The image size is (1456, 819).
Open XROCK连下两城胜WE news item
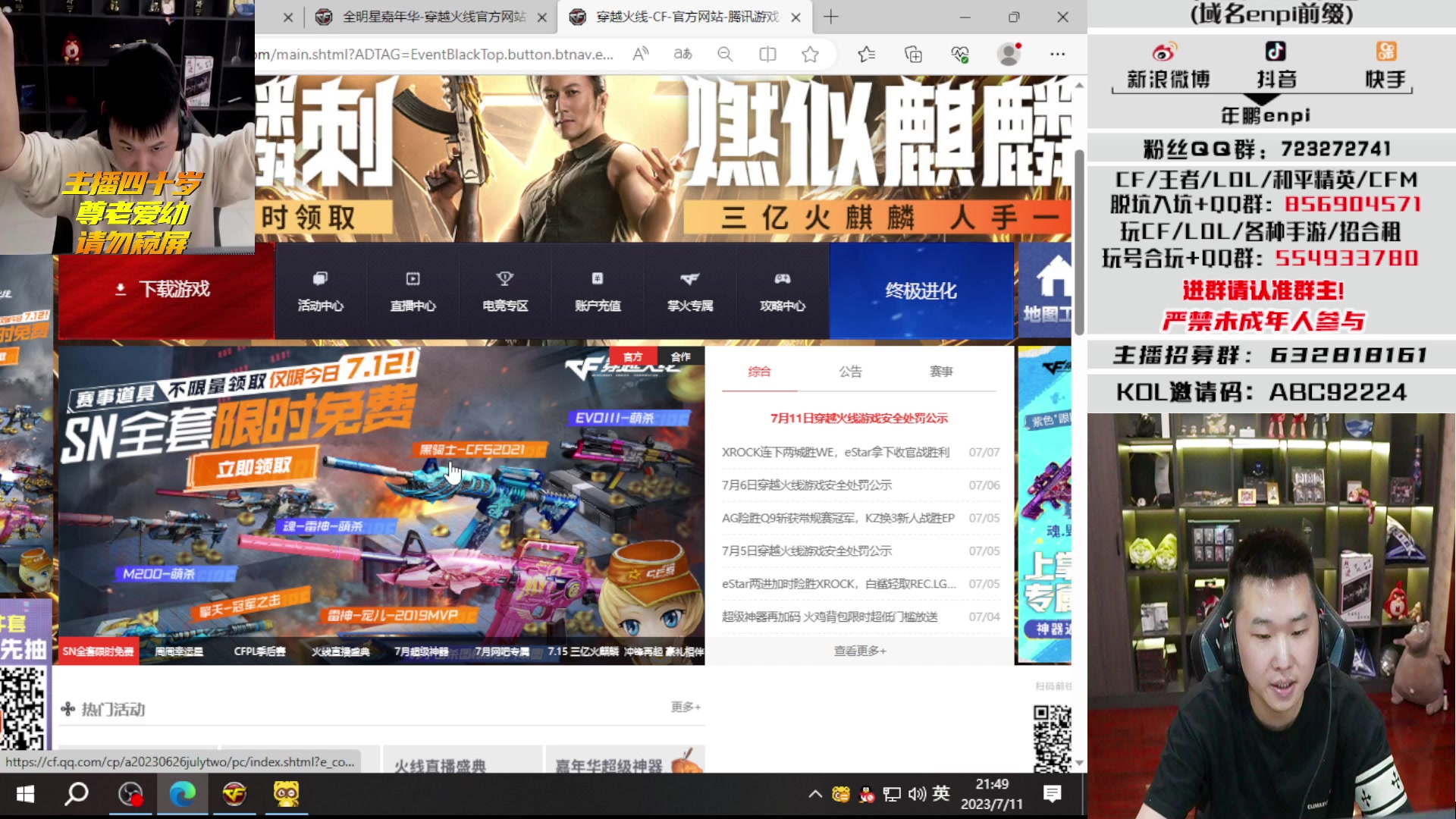835,452
